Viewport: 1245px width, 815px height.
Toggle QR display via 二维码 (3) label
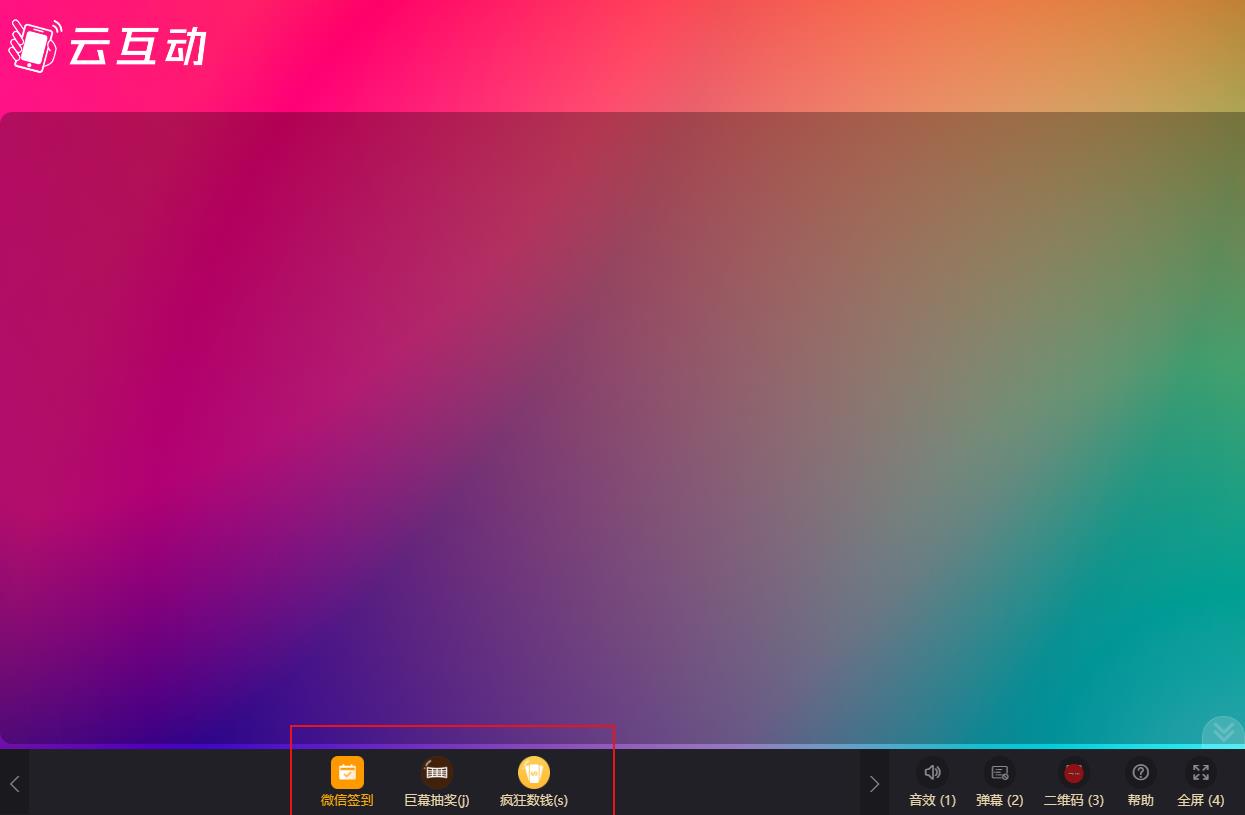[1073, 800]
